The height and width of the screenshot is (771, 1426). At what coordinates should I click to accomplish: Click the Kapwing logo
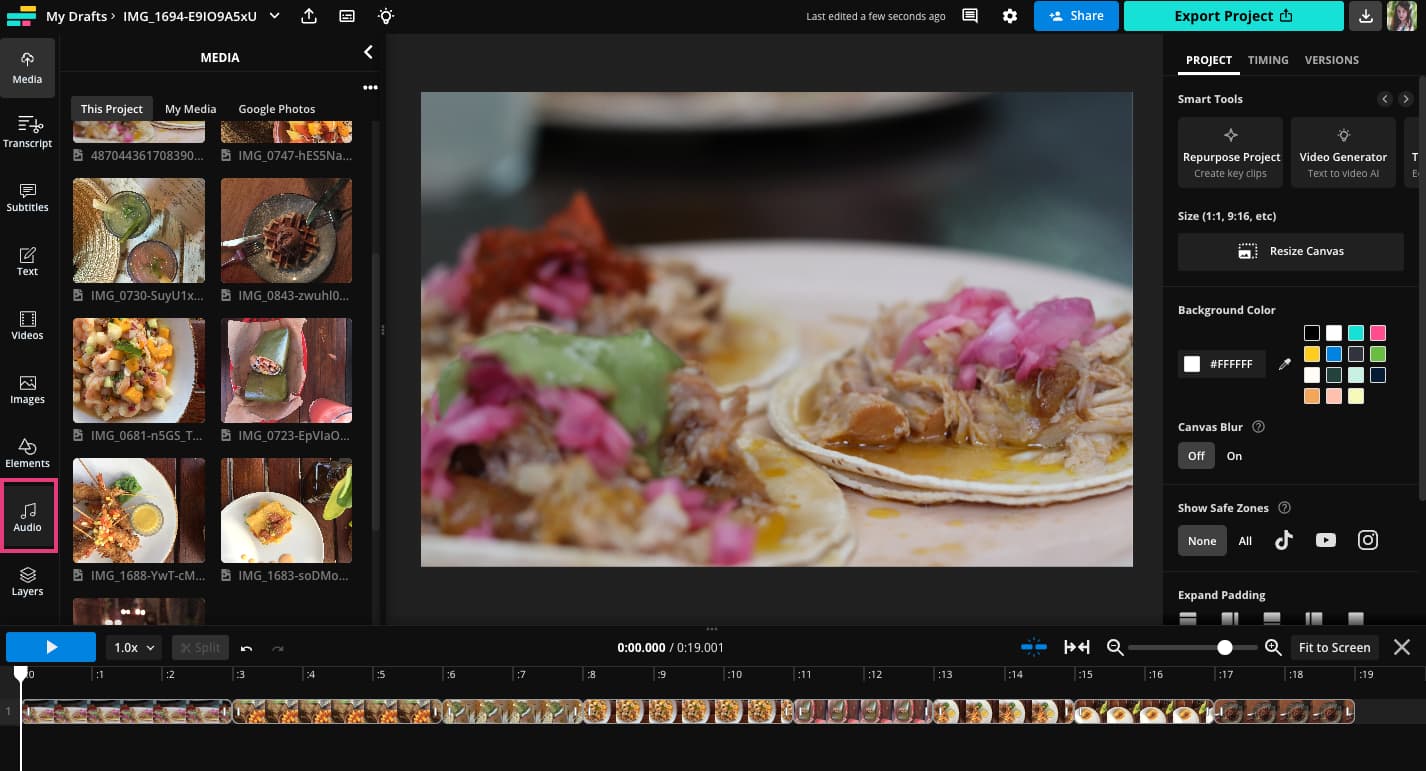20,16
